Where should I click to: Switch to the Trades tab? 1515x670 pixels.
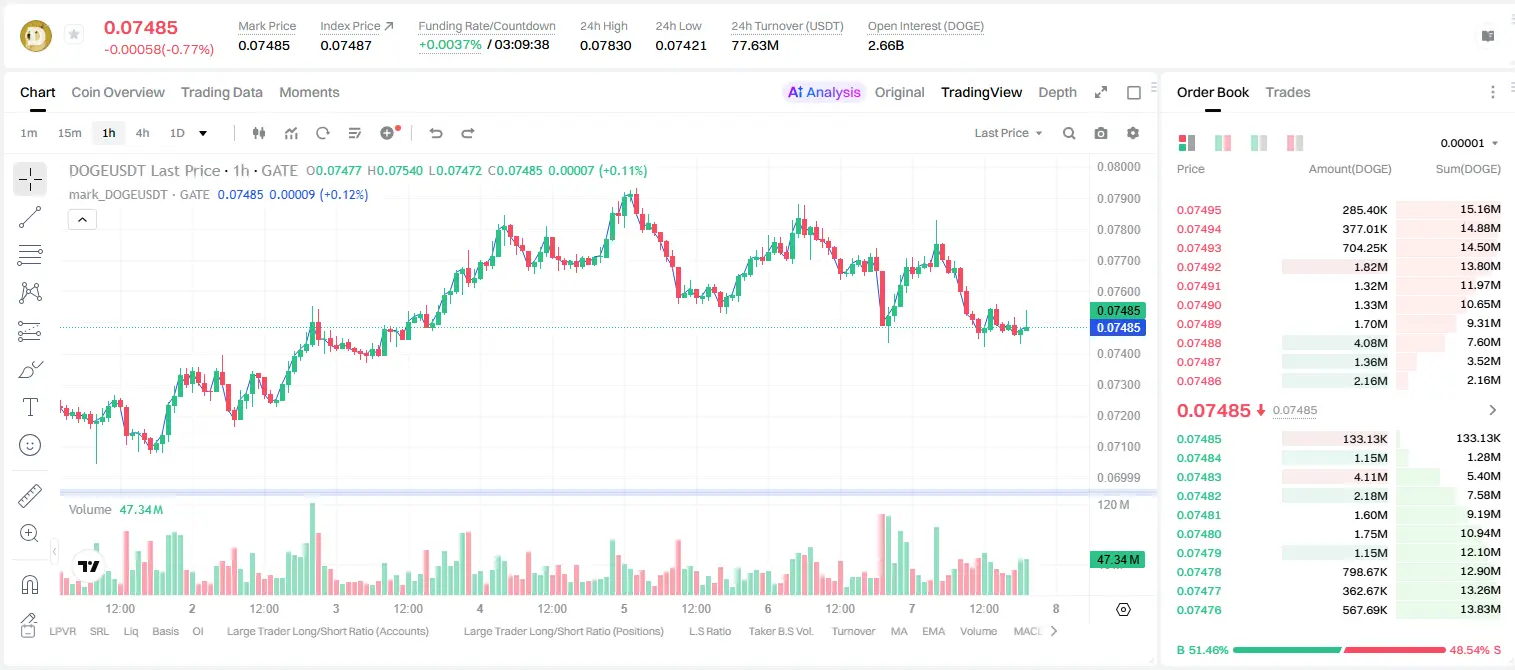(x=1288, y=92)
